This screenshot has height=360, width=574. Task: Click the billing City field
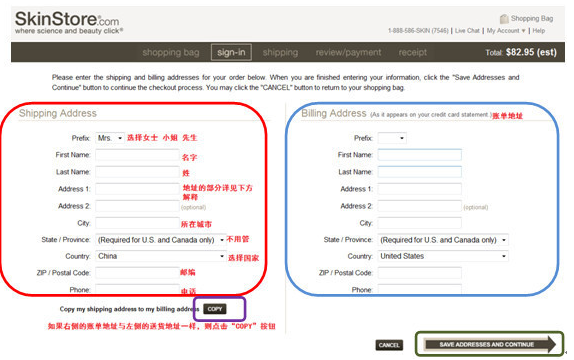click(x=420, y=223)
